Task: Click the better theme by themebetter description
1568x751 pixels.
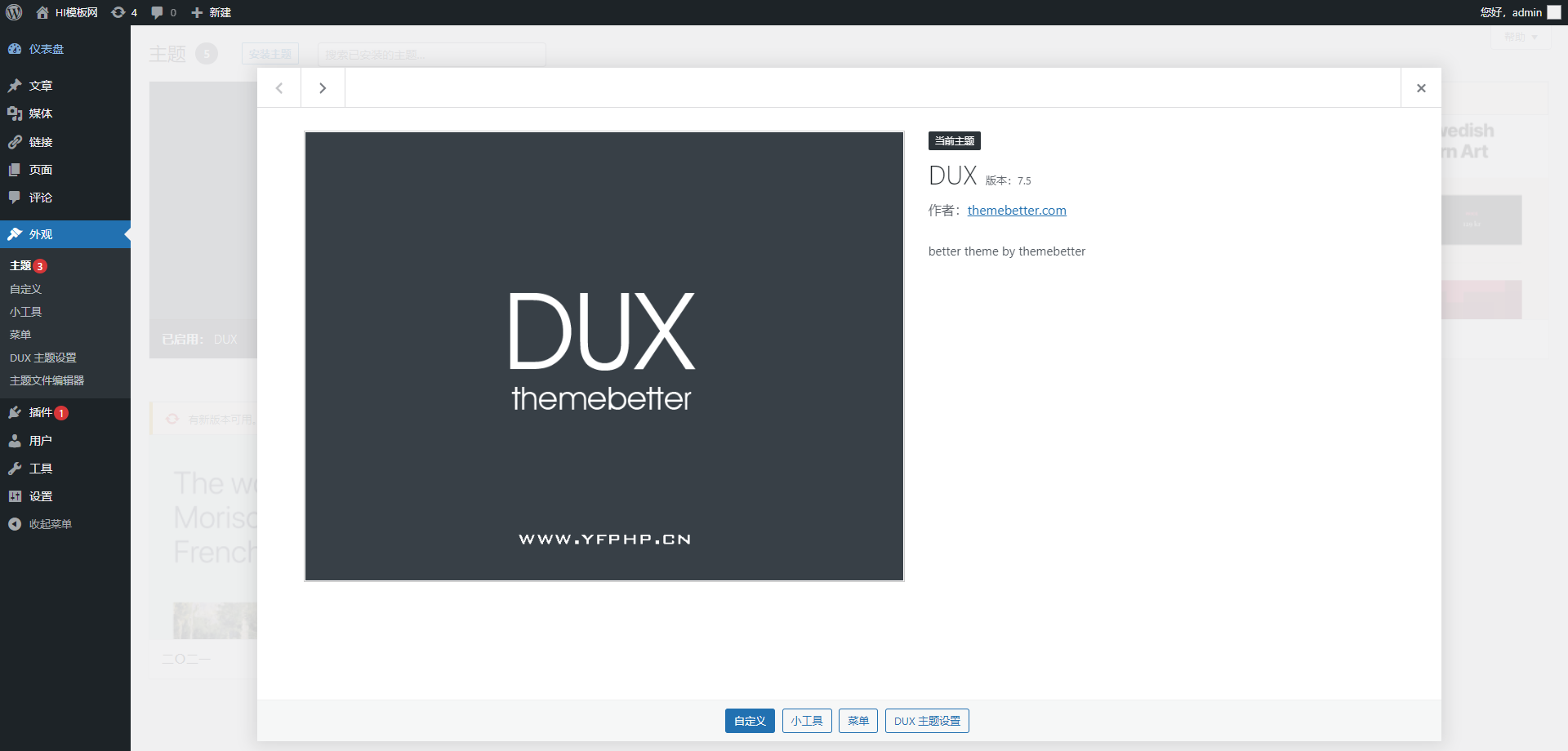Action: (1007, 251)
